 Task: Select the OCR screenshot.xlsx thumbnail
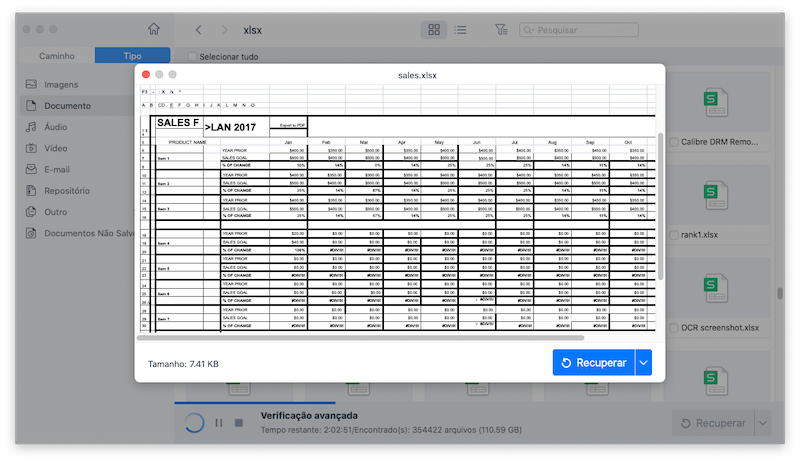pos(716,289)
